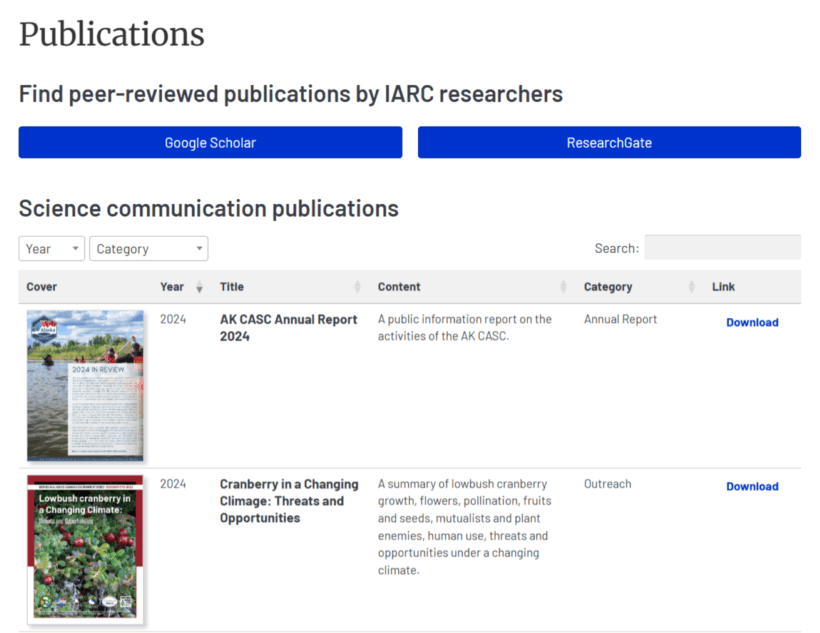This screenshot has width=820, height=633.
Task: Sort table using the Year column arrows
Action: (x=199, y=287)
